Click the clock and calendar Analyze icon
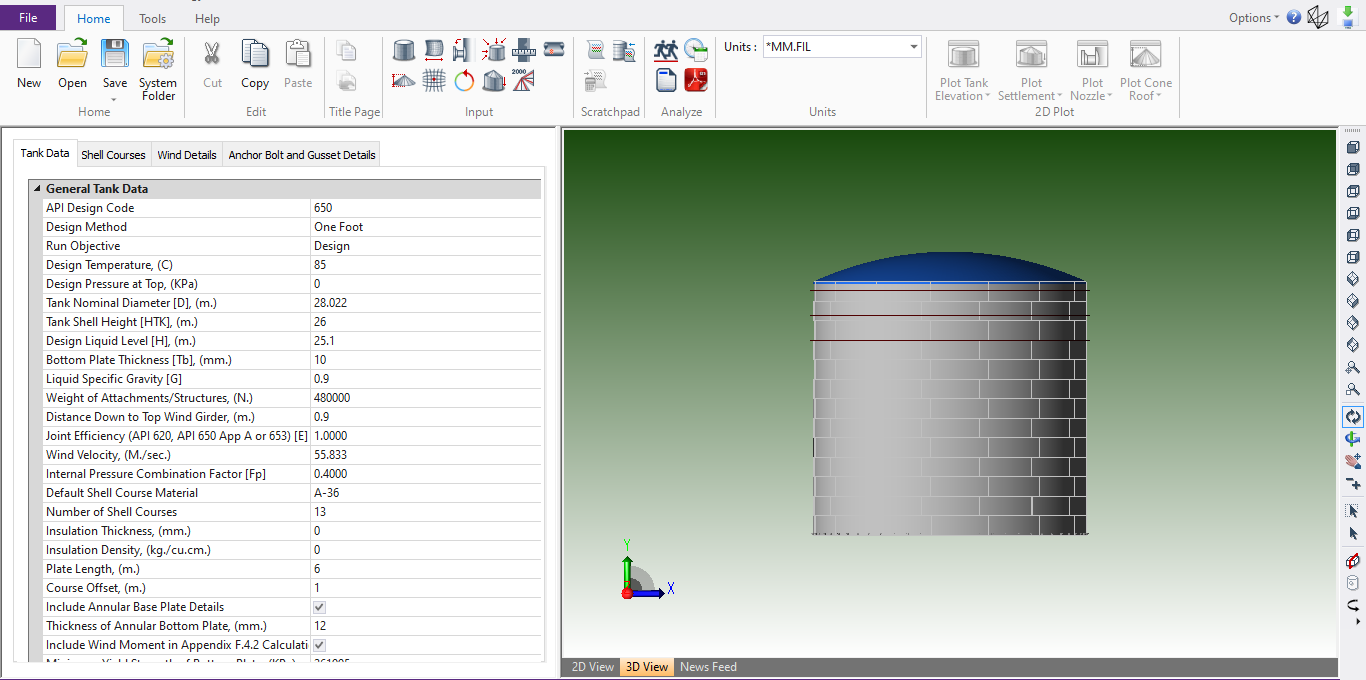The image size is (1366, 680). coord(696,50)
